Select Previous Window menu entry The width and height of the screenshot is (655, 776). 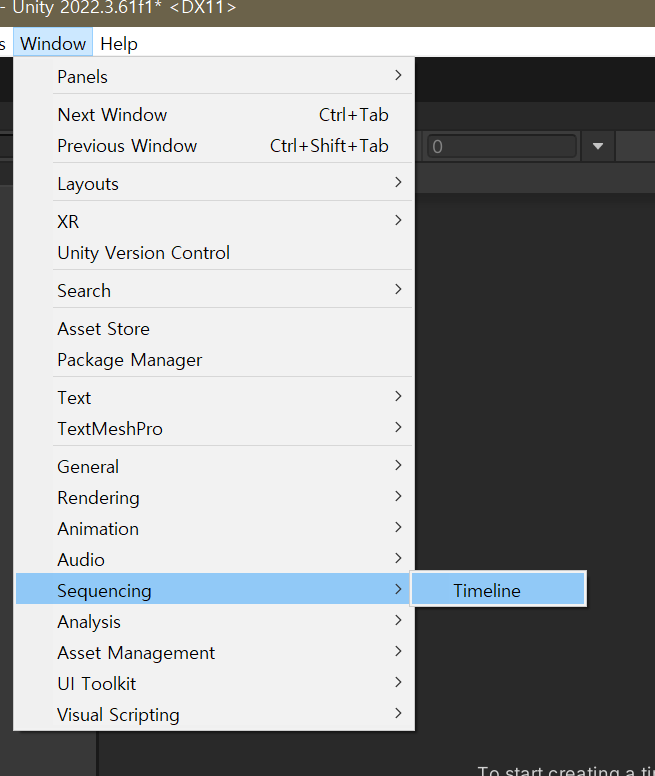point(214,146)
